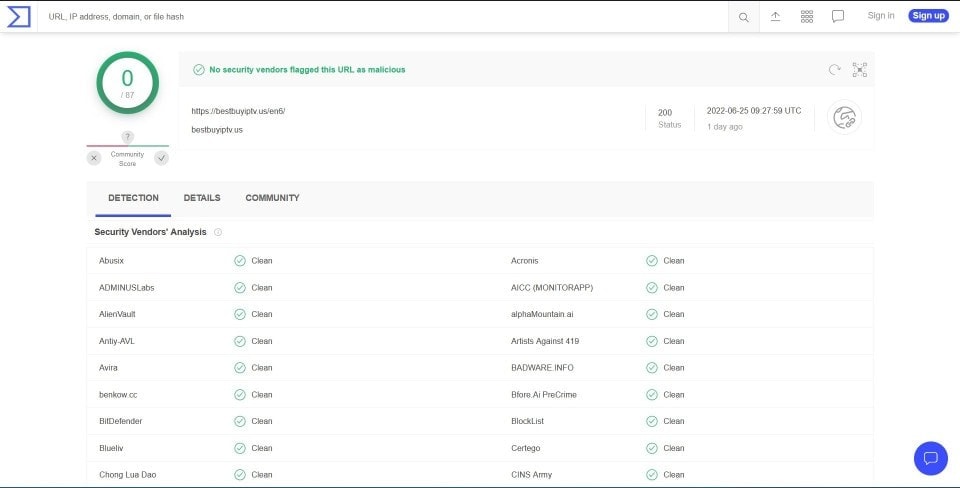Reanalyze URL with the refresh icon
The image size is (960, 488).
click(834, 70)
